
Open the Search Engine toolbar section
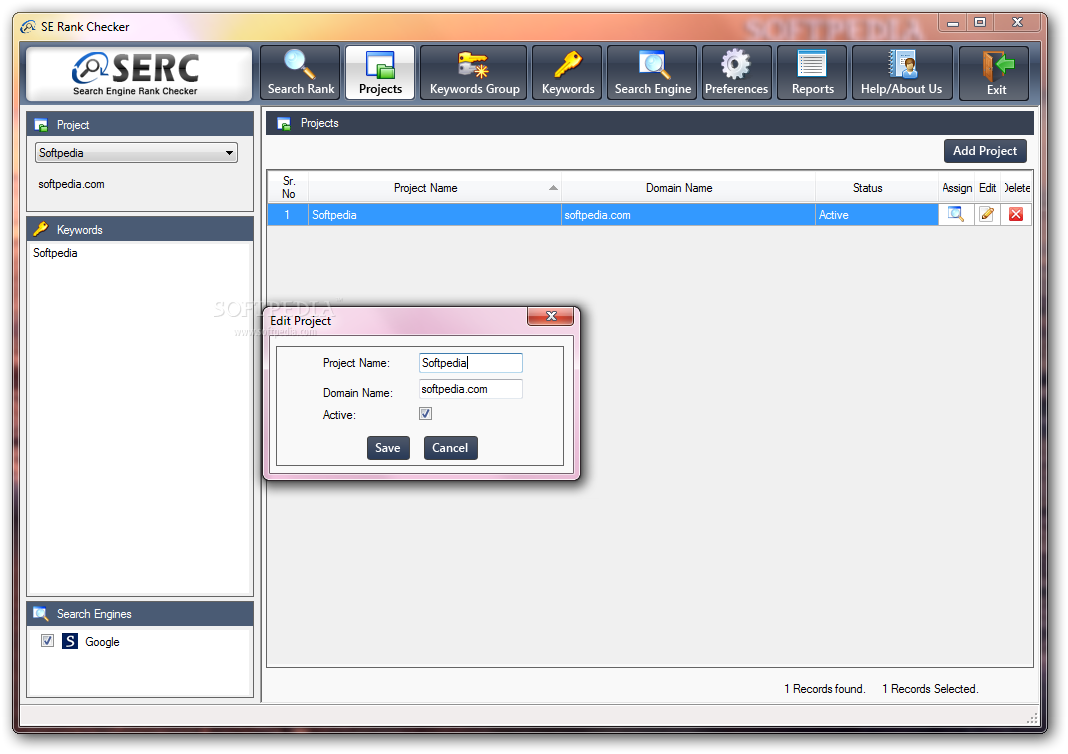click(x=652, y=73)
